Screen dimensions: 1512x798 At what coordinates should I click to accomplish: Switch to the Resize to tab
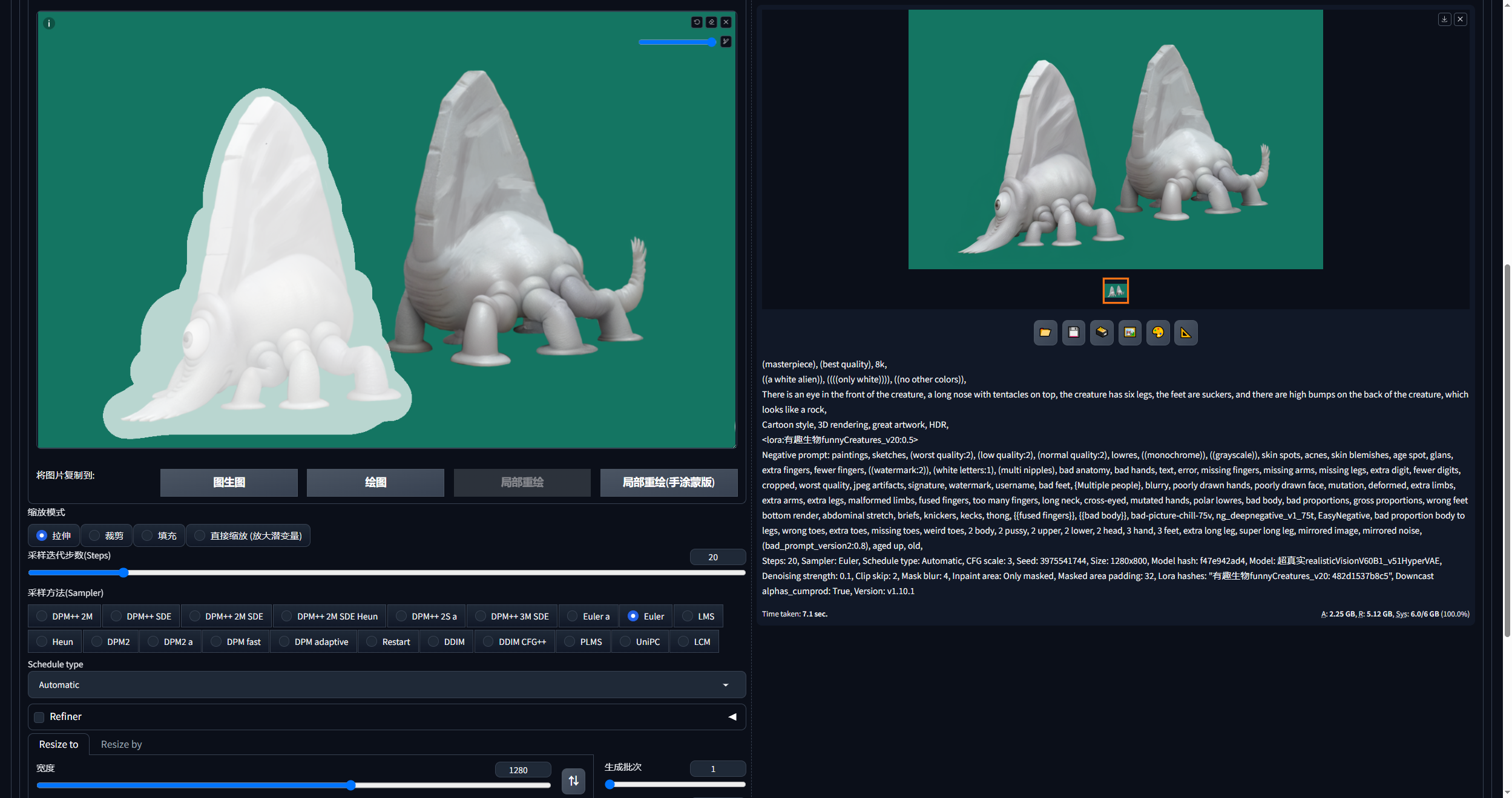[59, 744]
